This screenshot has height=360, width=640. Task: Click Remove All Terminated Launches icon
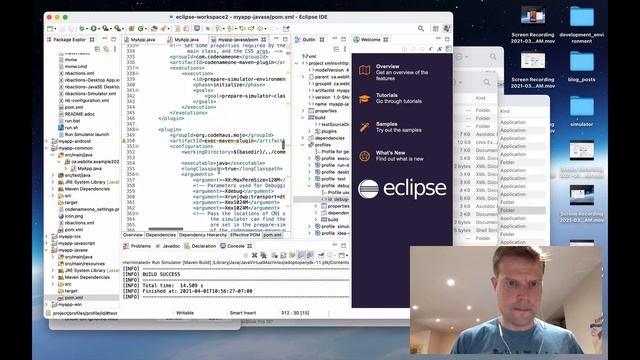[264, 256]
